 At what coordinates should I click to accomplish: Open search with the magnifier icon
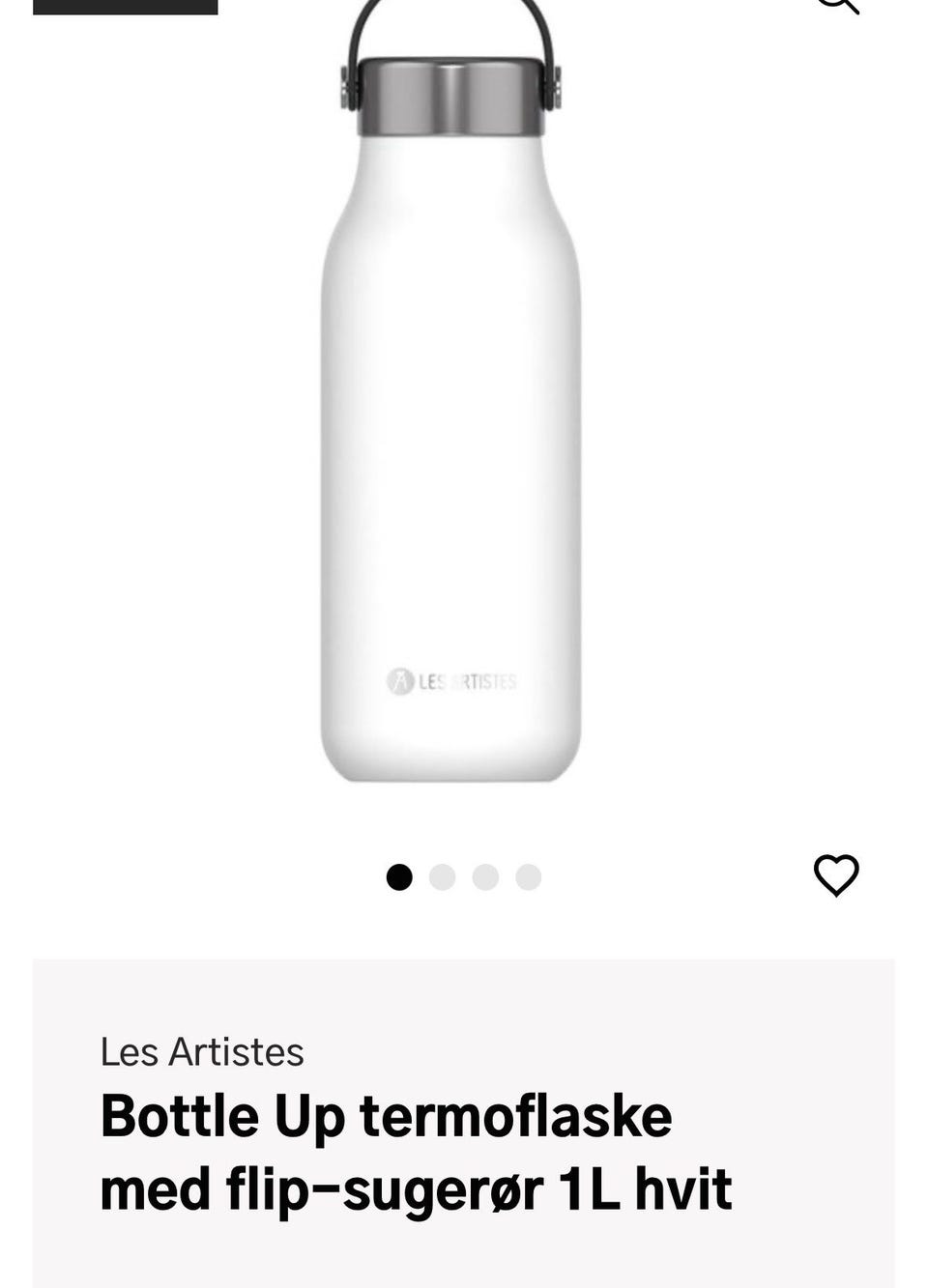coord(837,6)
